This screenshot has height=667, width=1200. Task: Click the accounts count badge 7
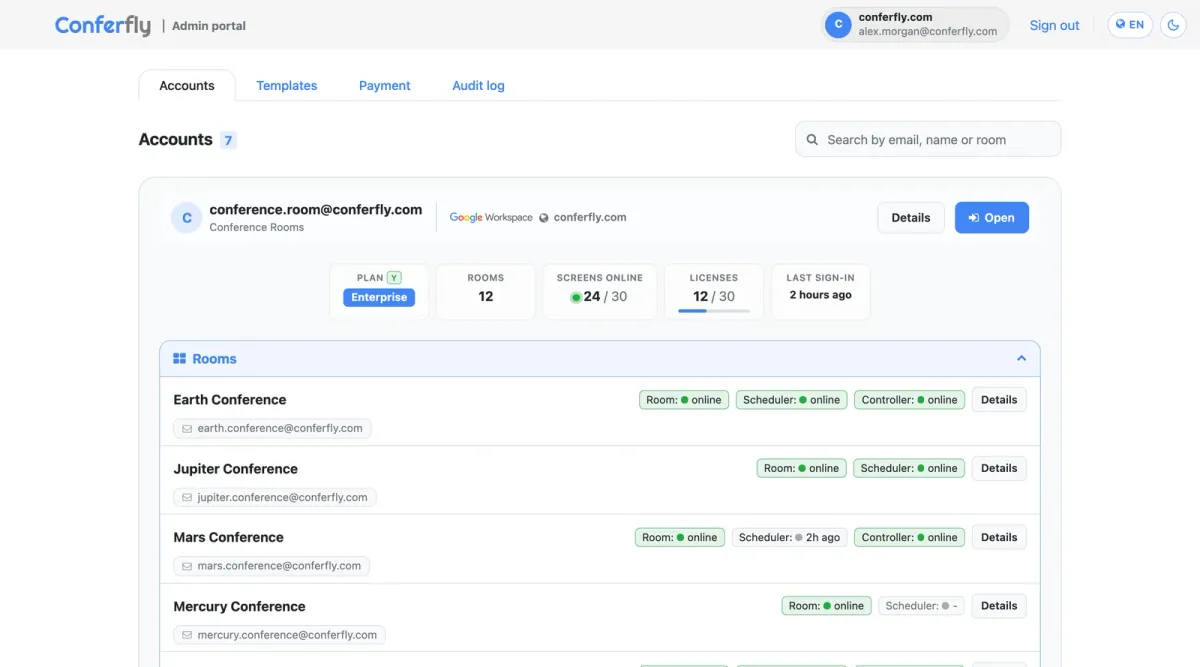pos(228,140)
